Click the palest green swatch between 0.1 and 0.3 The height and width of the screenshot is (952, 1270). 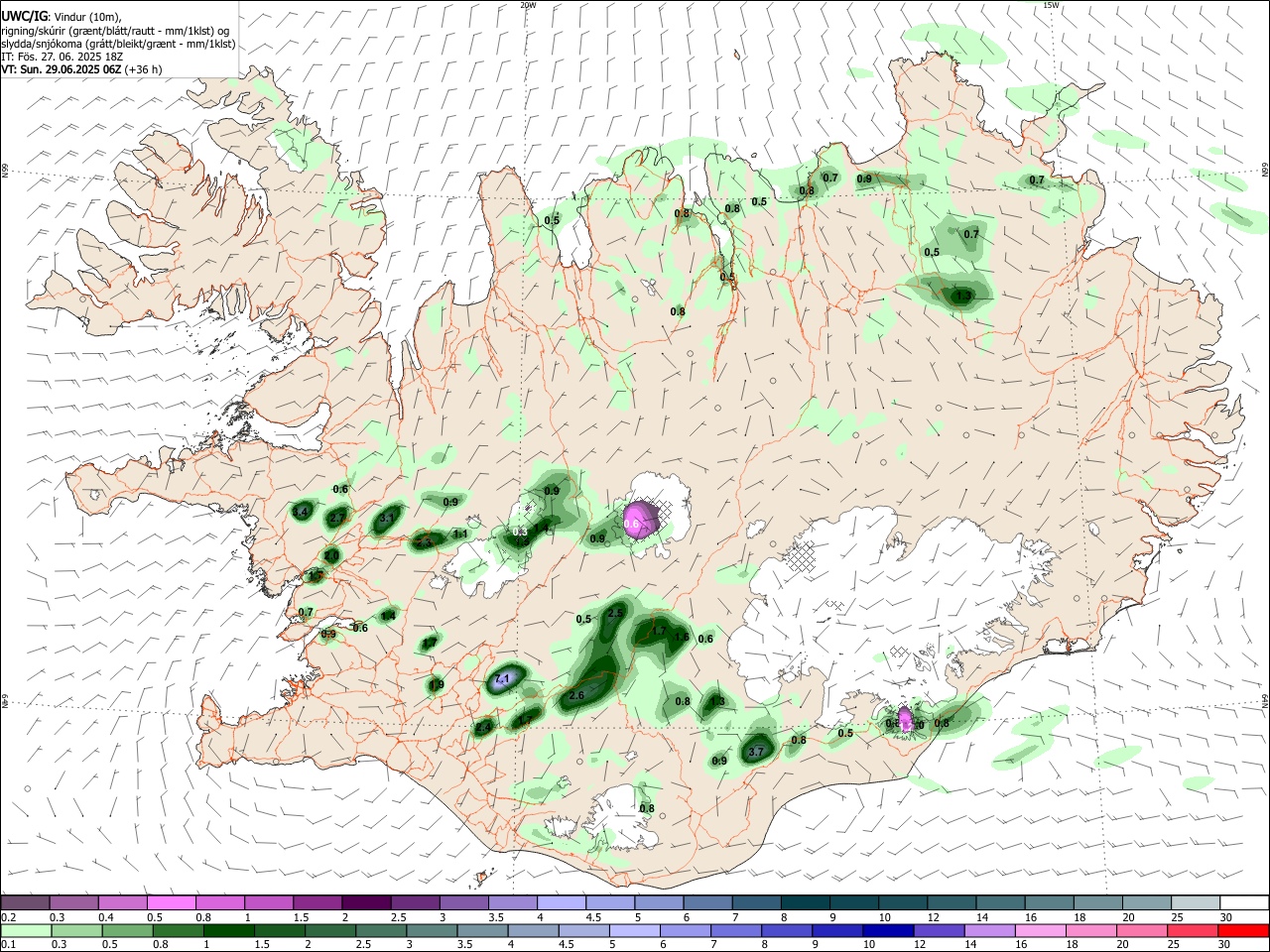click(25, 931)
